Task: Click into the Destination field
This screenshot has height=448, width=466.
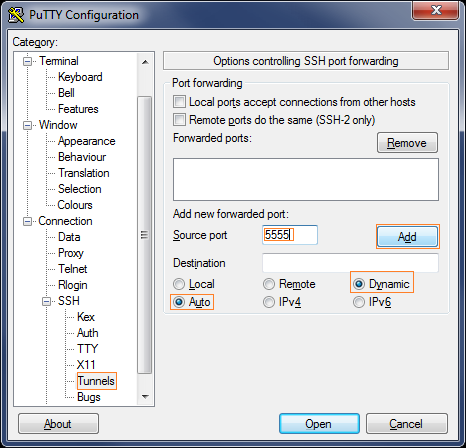Action: 350,263
